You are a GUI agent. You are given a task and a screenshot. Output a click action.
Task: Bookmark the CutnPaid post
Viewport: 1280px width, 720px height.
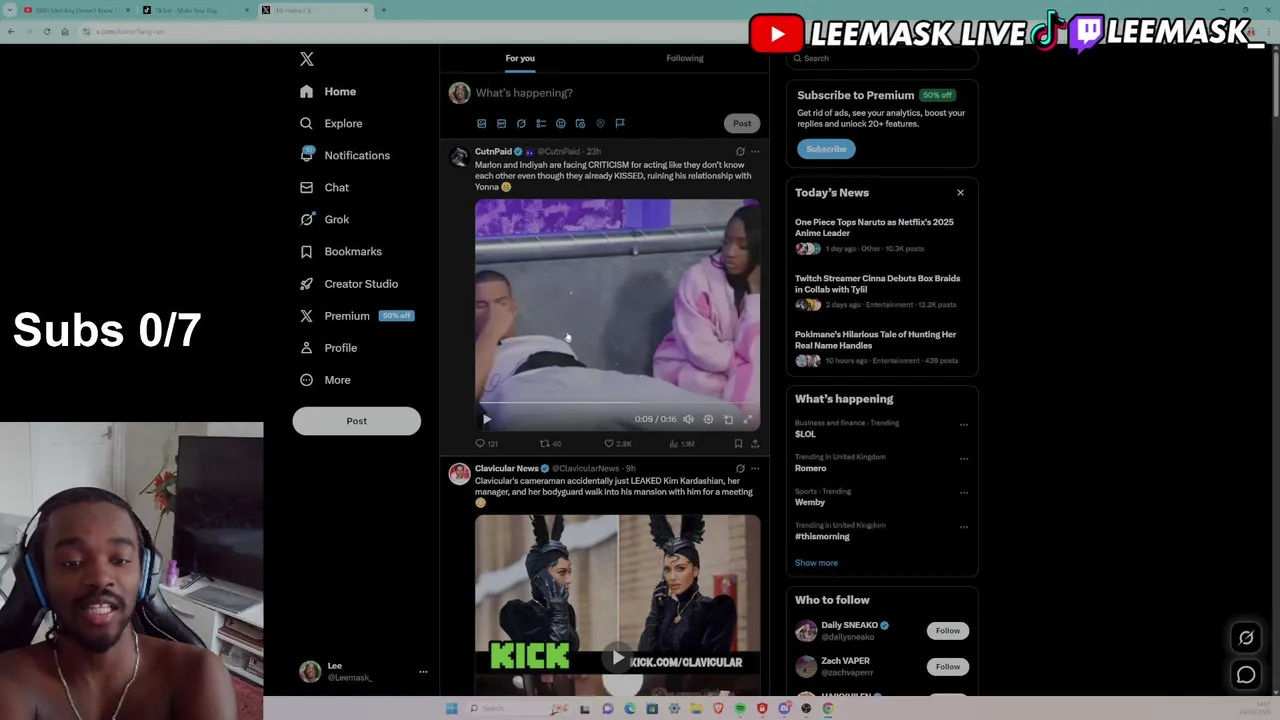click(738, 443)
